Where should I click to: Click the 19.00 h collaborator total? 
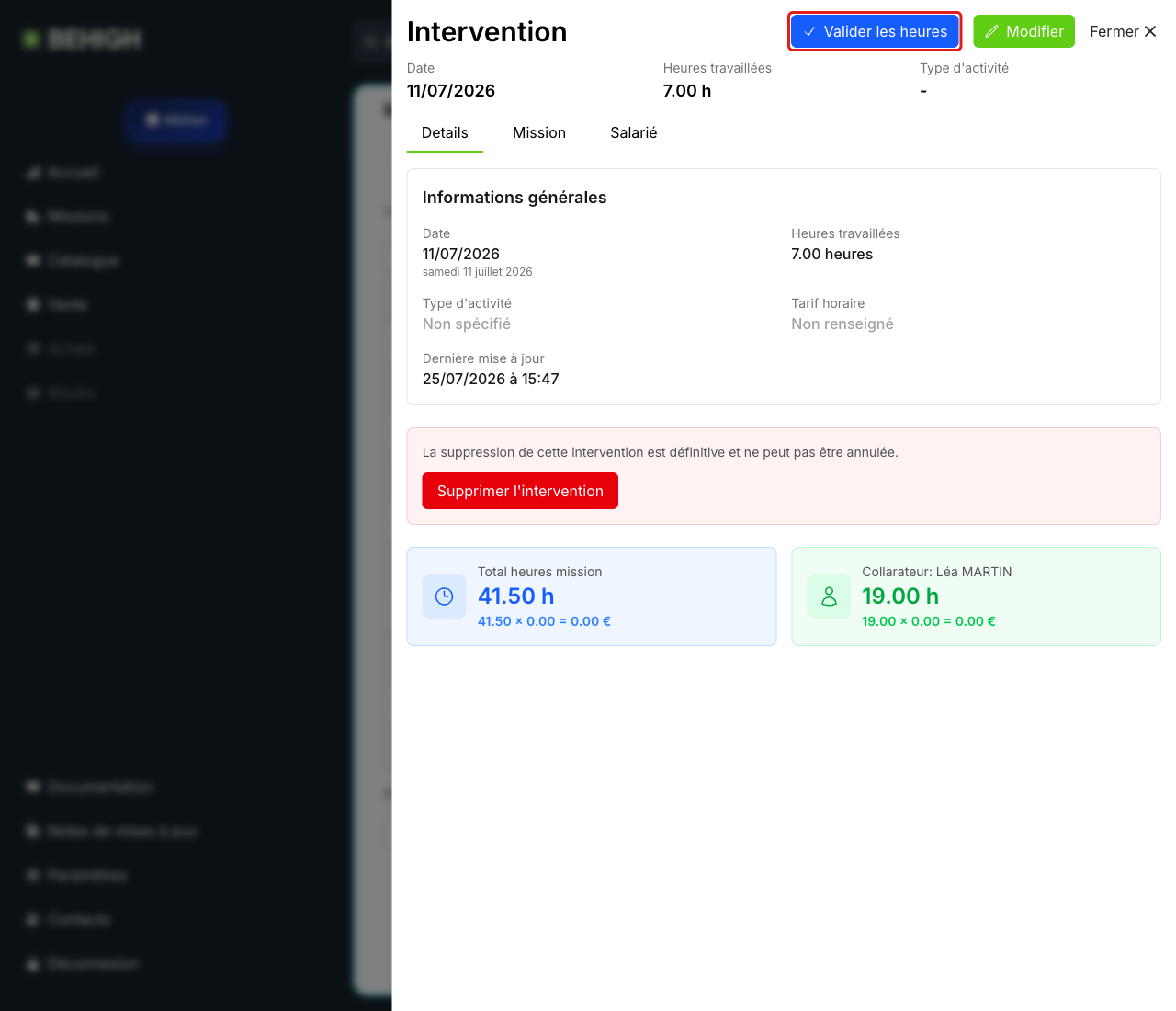(900, 596)
